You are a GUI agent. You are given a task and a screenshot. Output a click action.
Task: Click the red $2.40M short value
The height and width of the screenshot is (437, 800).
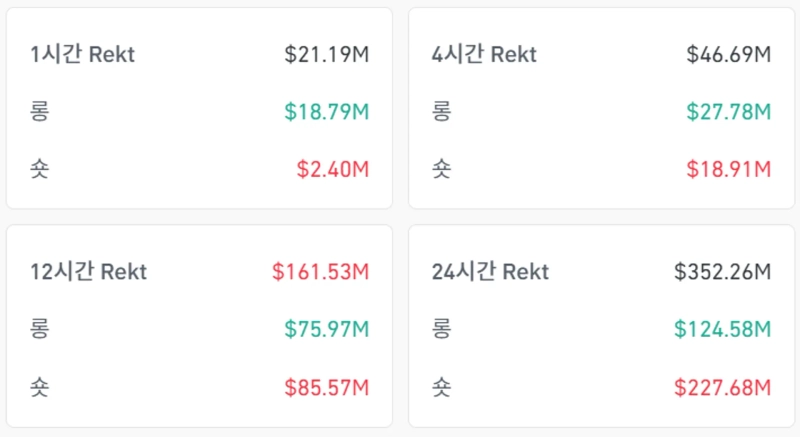(333, 169)
